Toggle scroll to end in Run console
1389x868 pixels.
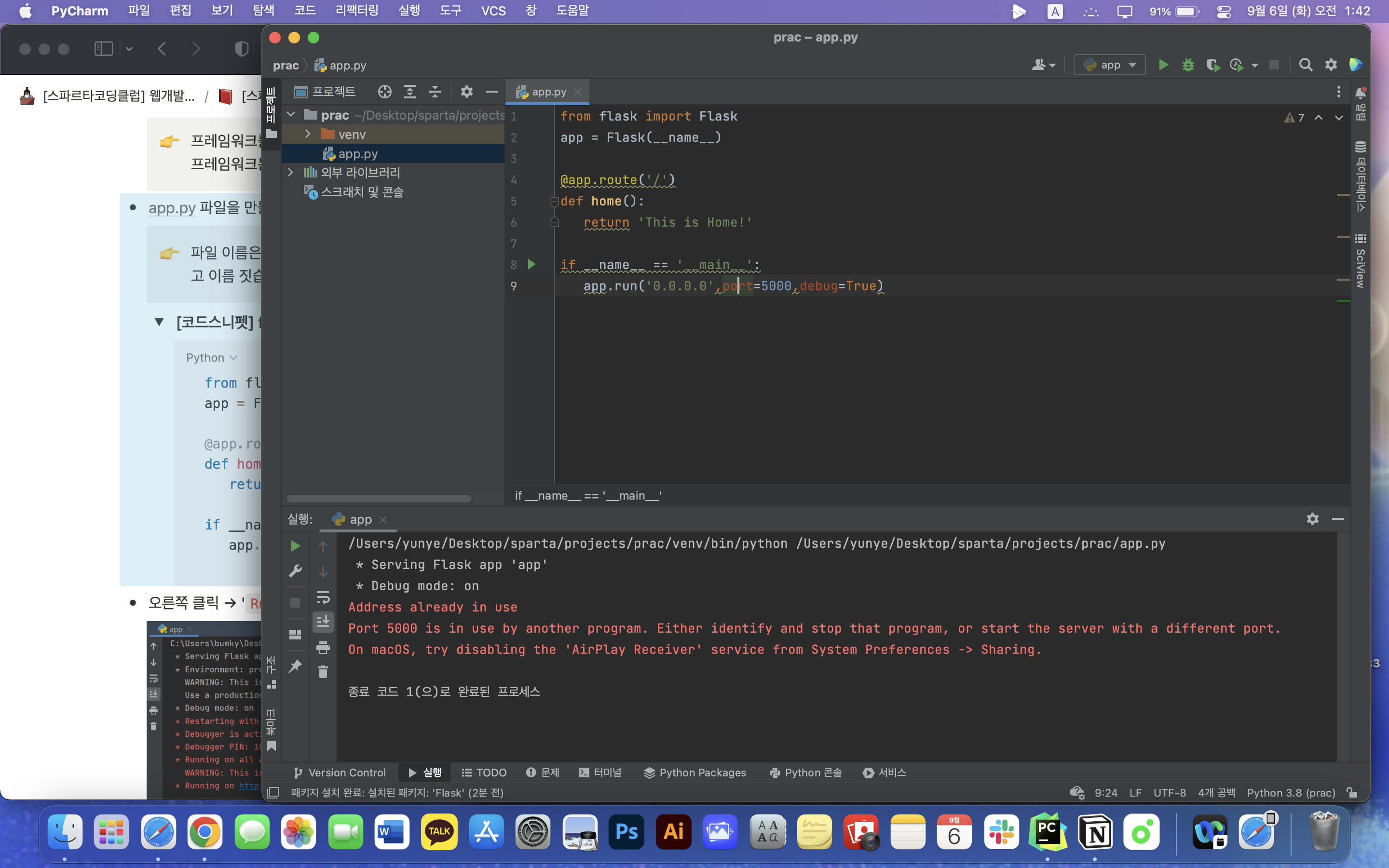coord(323,622)
